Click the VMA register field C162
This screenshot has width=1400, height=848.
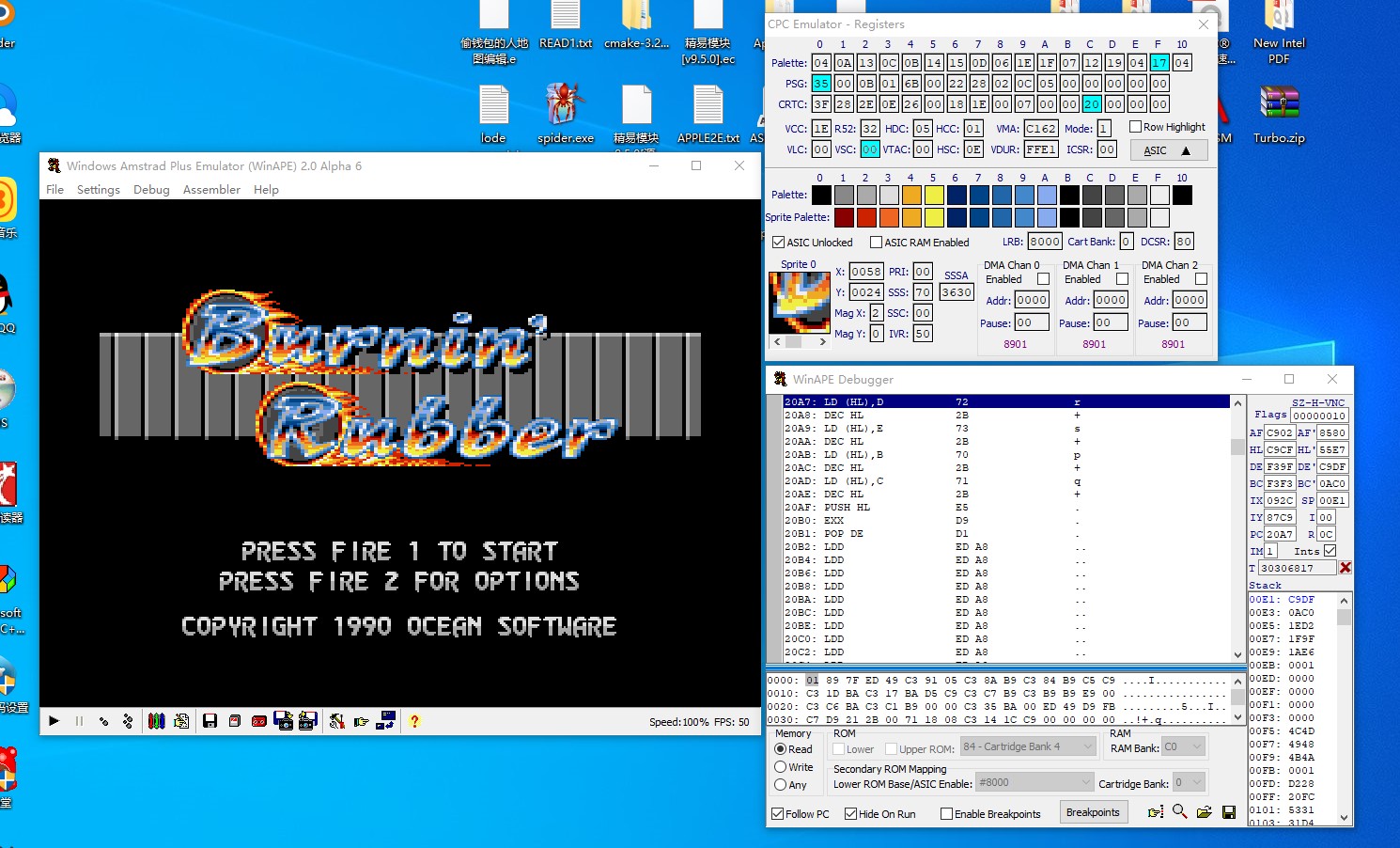(1041, 128)
